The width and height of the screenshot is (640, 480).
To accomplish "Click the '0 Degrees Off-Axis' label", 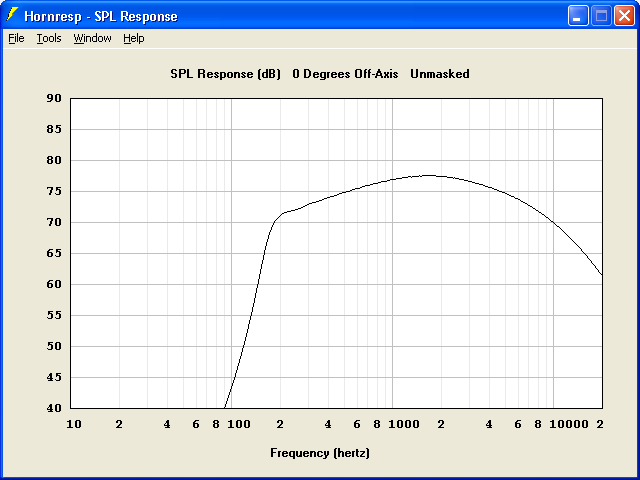I will click(345, 74).
